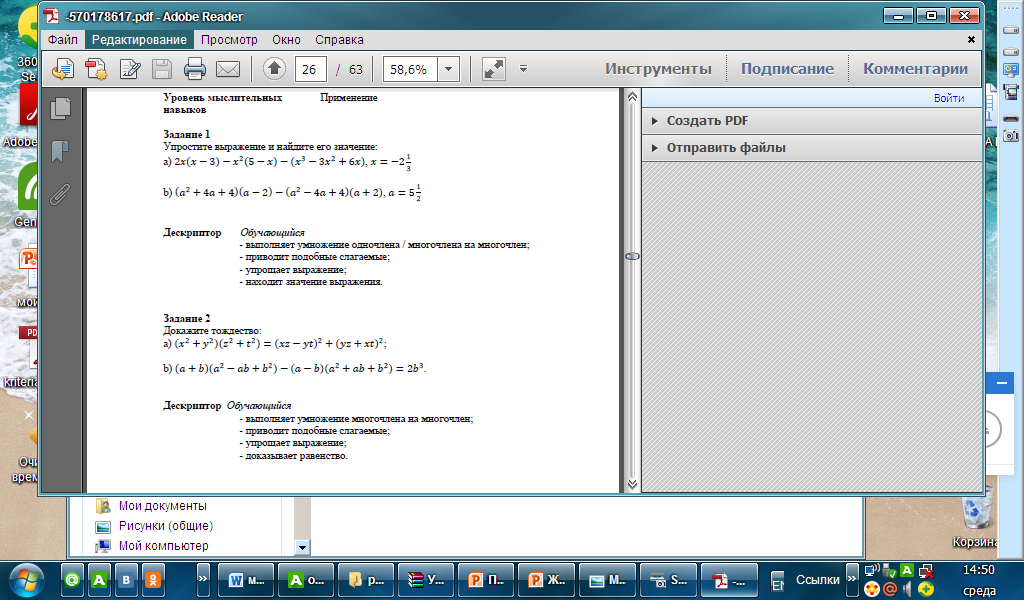Click the Применение text in the PDF

pos(349,97)
